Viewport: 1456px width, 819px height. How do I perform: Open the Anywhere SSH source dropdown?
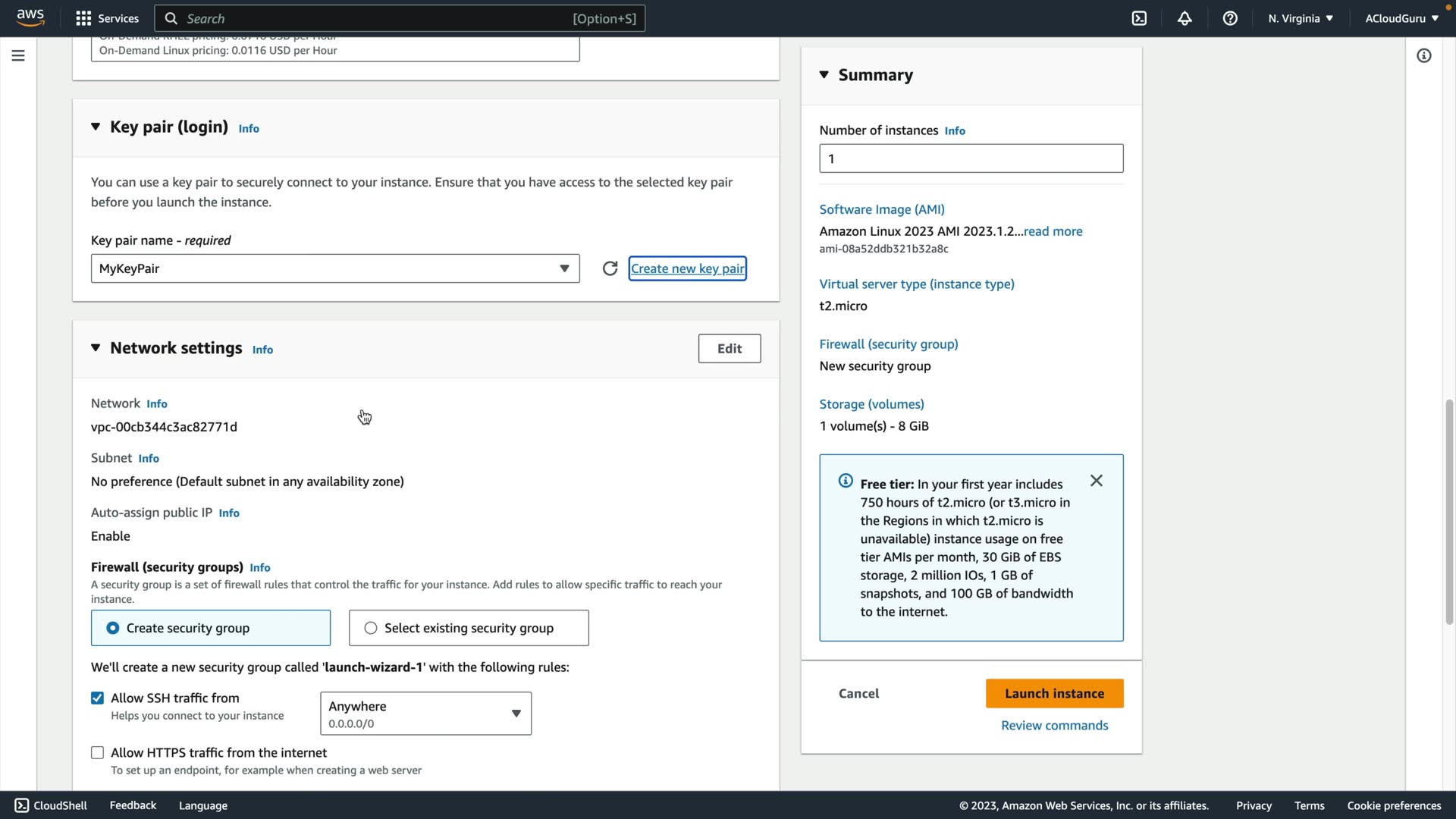pyautogui.click(x=425, y=714)
